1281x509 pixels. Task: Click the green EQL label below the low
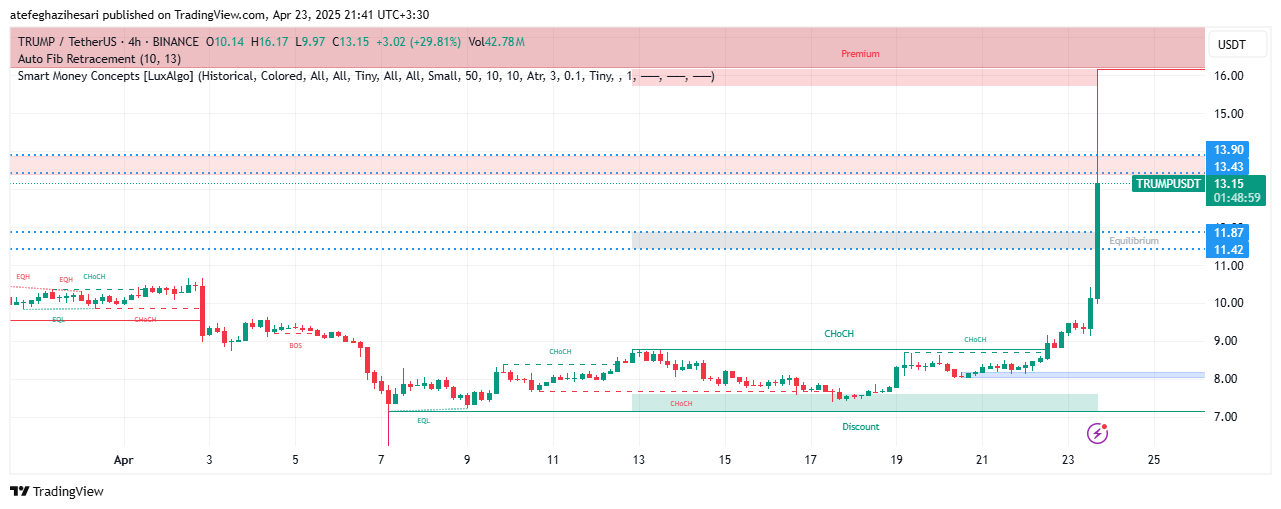[423, 421]
